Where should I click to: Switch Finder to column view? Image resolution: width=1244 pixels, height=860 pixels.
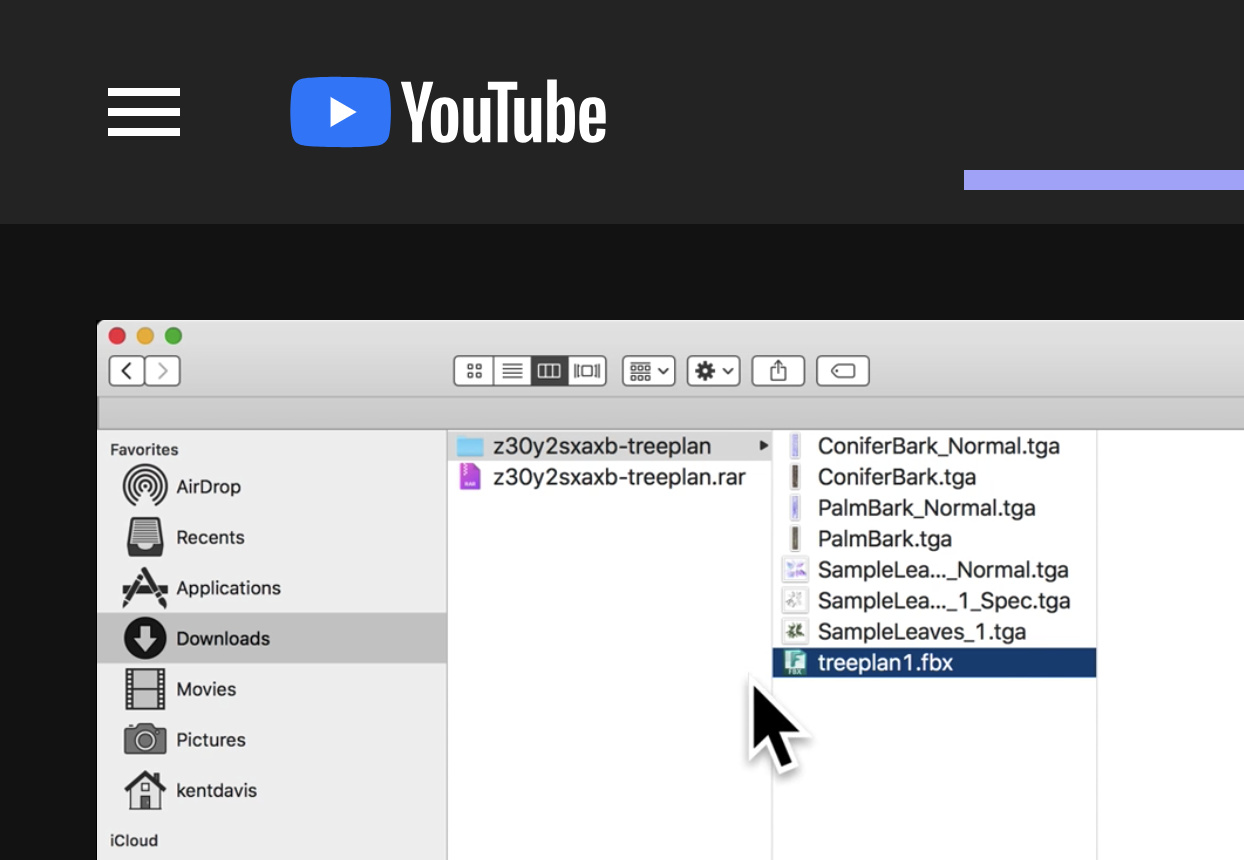pyautogui.click(x=549, y=371)
